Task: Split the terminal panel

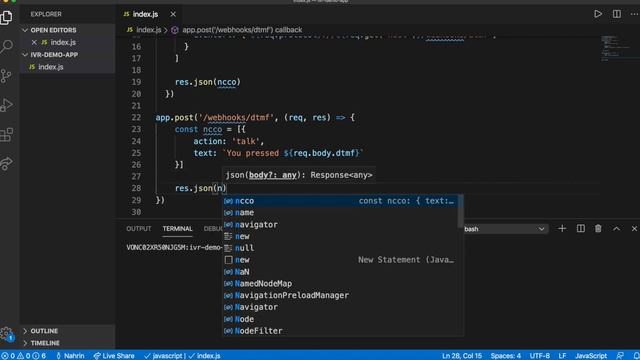Action: coord(580,229)
